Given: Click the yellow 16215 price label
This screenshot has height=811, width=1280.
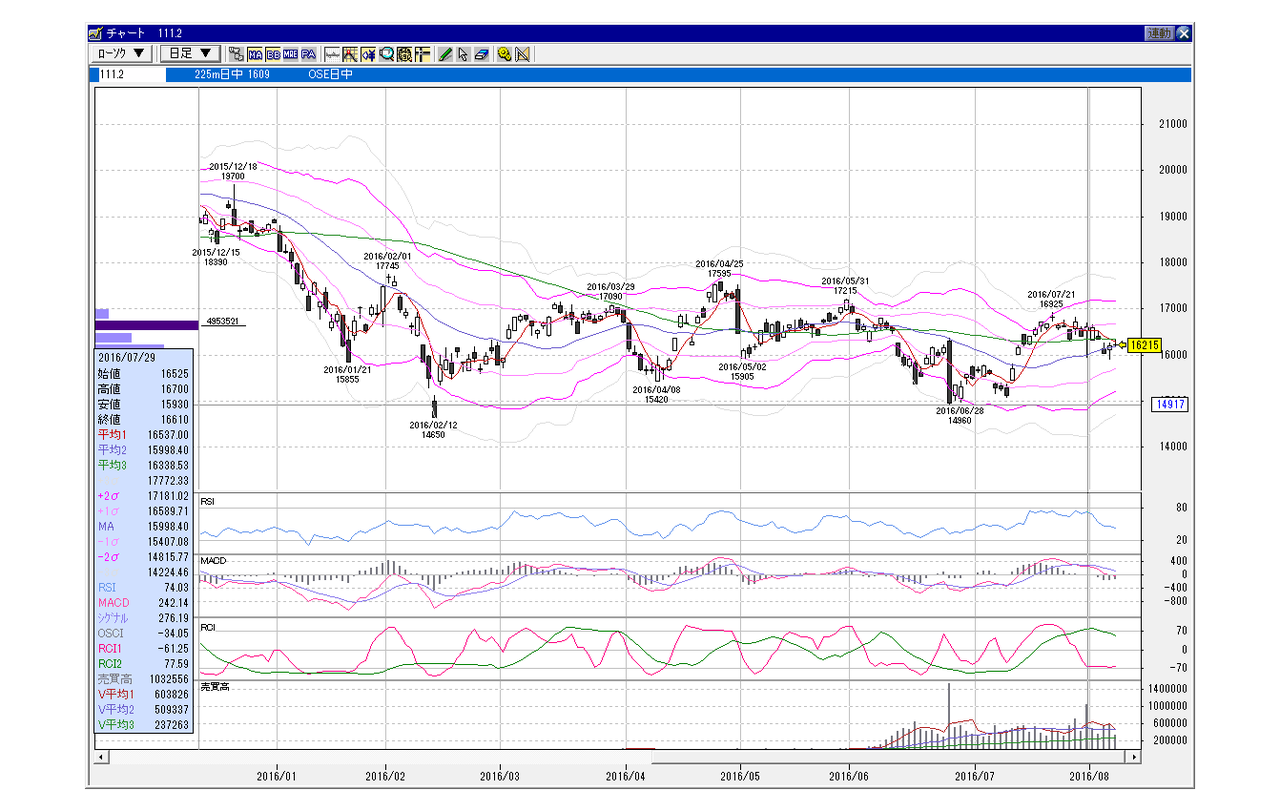Looking at the screenshot, I should (1146, 345).
